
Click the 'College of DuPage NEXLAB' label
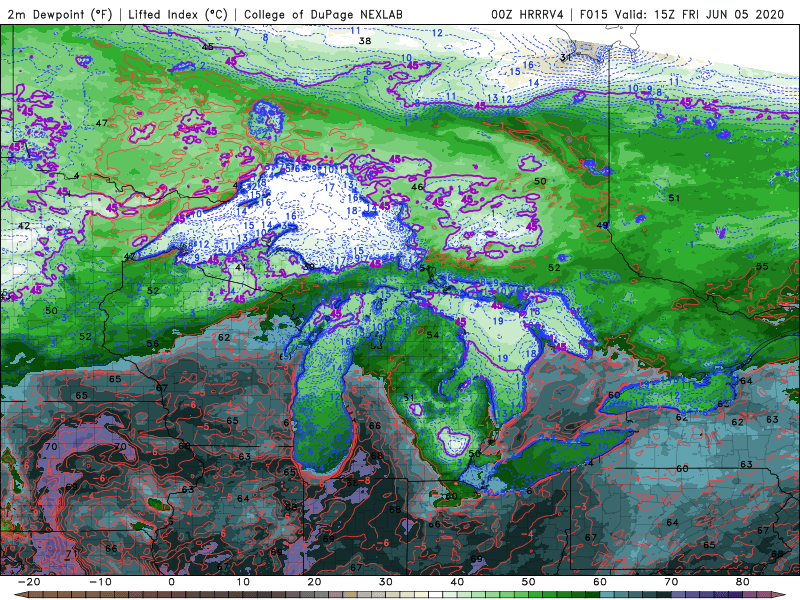point(323,14)
